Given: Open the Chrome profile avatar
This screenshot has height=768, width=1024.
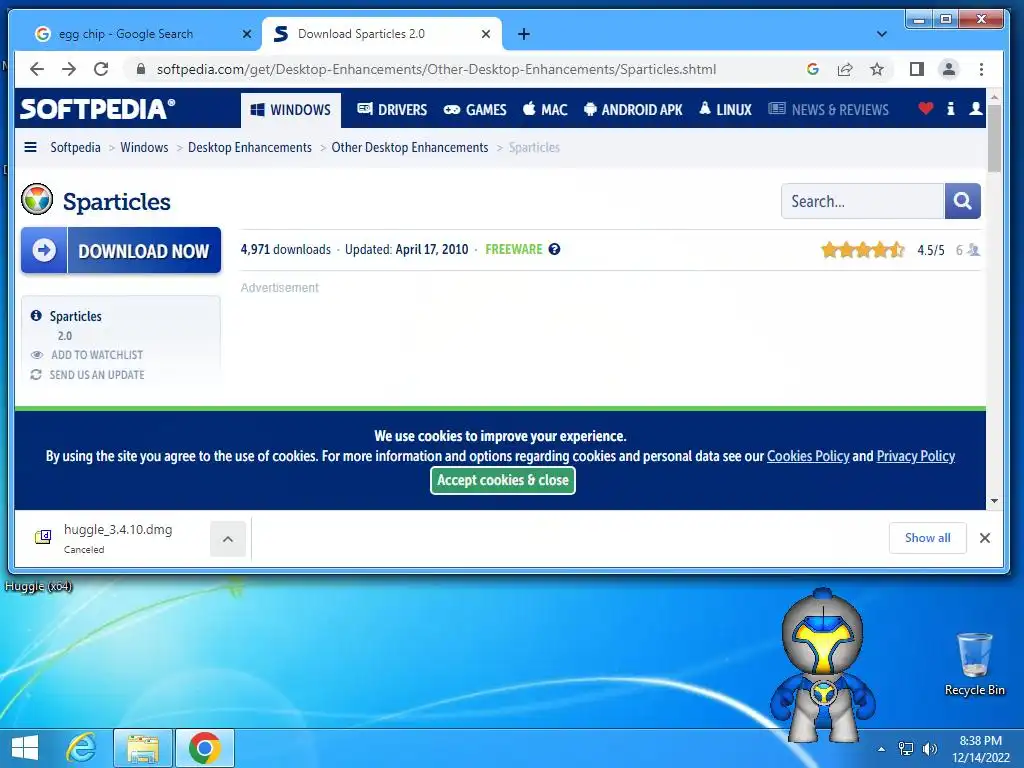Looking at the screenshot, I should pos(949,69).
